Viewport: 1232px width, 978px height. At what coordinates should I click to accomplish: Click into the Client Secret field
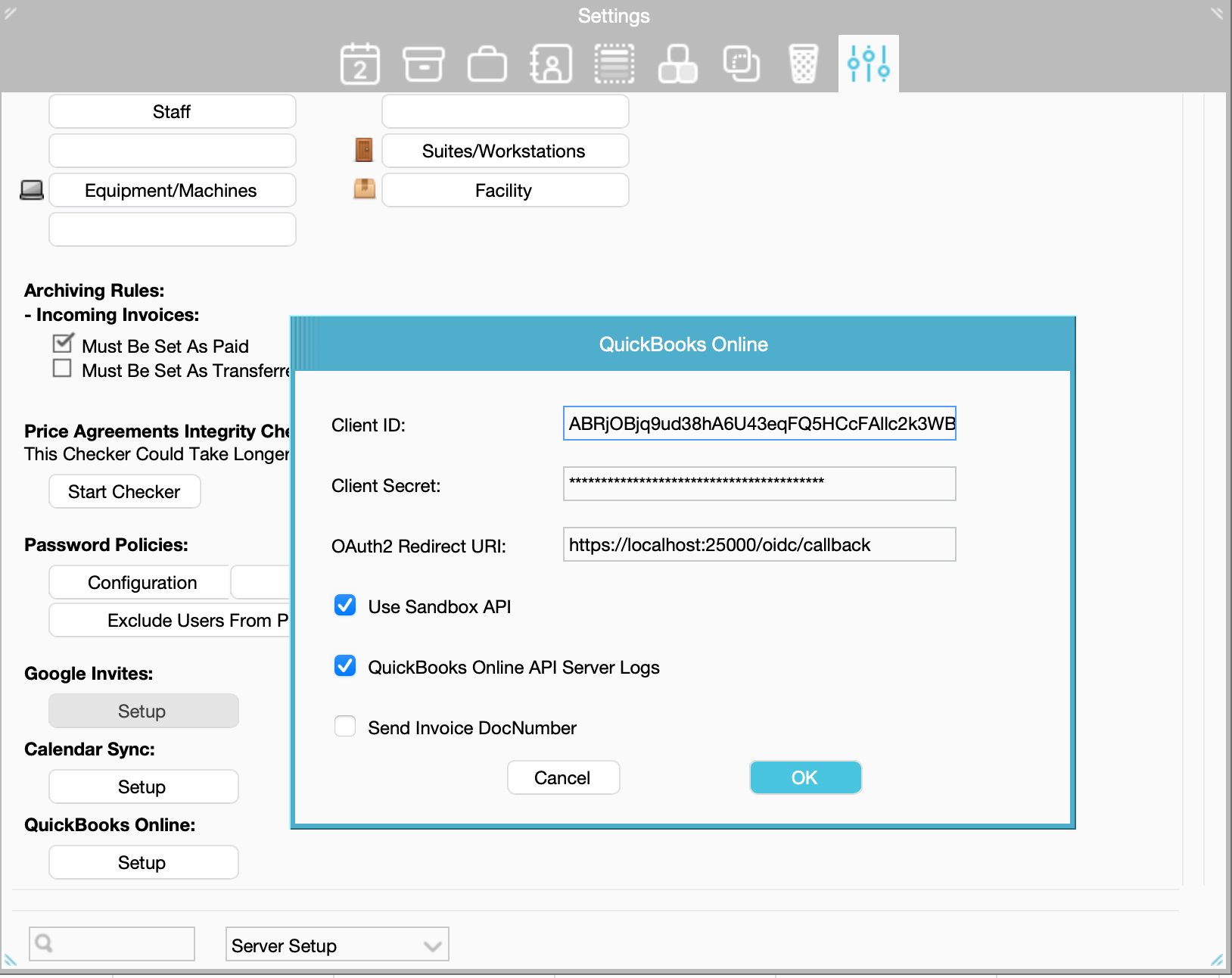[760, 484]
